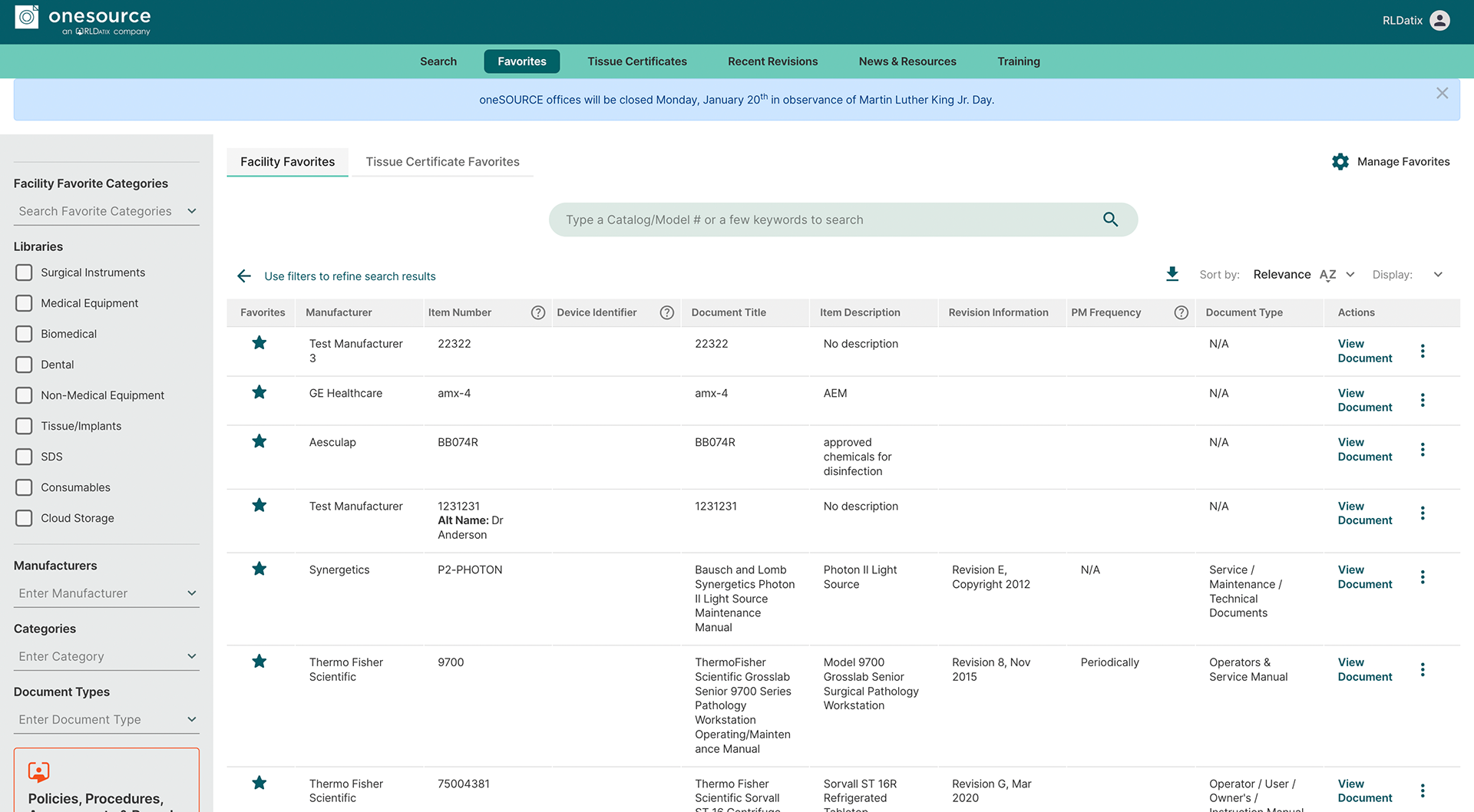Screen dimensions: 1474x812
Task: Switch to Facility Favorites tab
Action: tap(288, 162)
